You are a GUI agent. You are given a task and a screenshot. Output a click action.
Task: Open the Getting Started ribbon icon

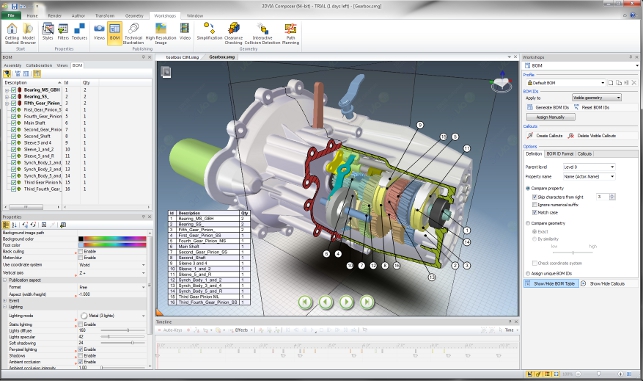tap(12, 33)
